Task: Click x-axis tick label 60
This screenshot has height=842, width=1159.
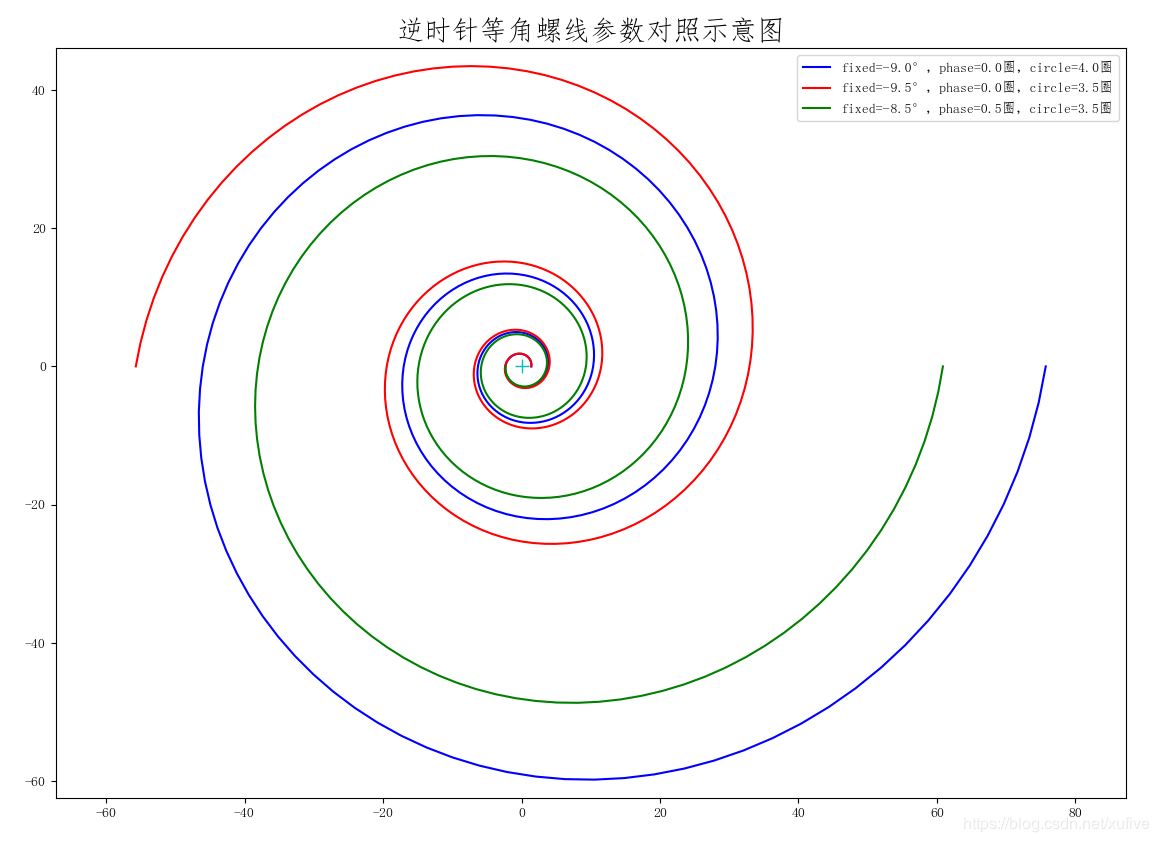Action: (x=937, y=812)
